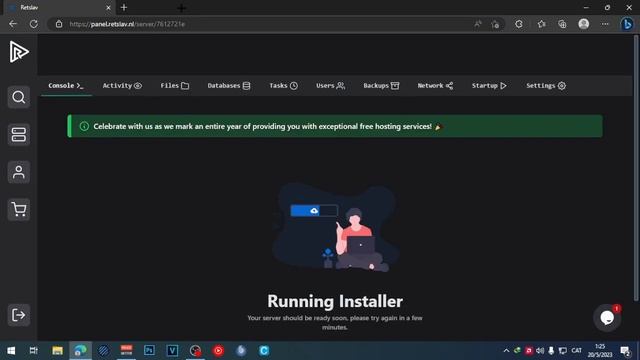Switch to the Activity tab

(122, 86)
